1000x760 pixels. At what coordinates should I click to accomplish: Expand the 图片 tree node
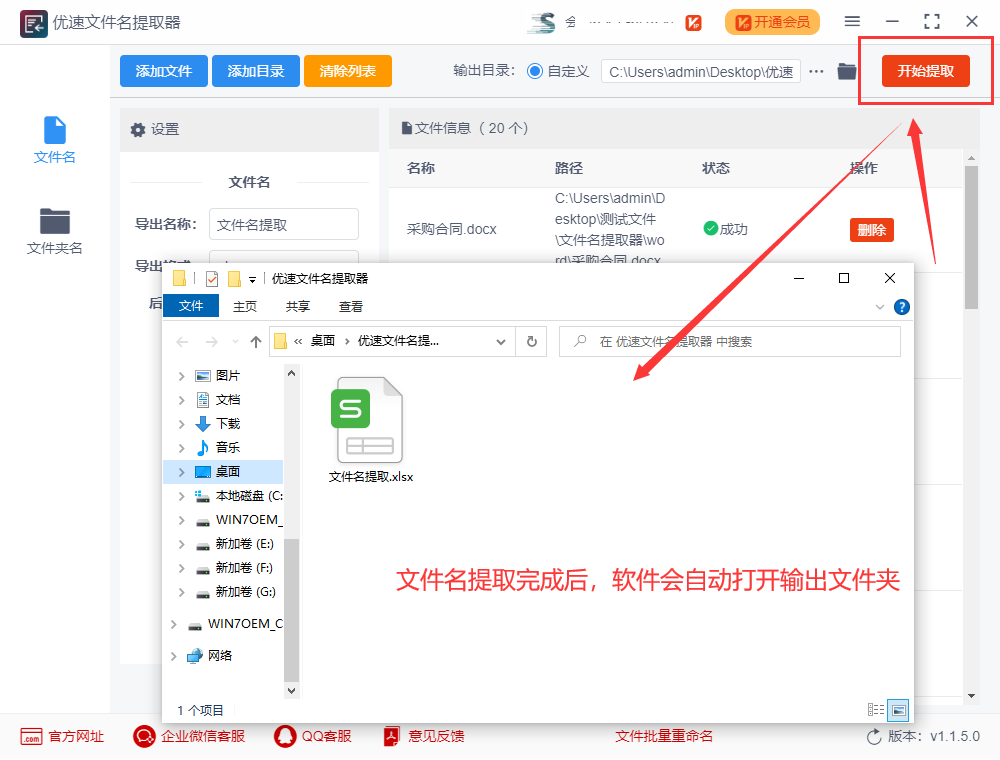pos(182,376)
